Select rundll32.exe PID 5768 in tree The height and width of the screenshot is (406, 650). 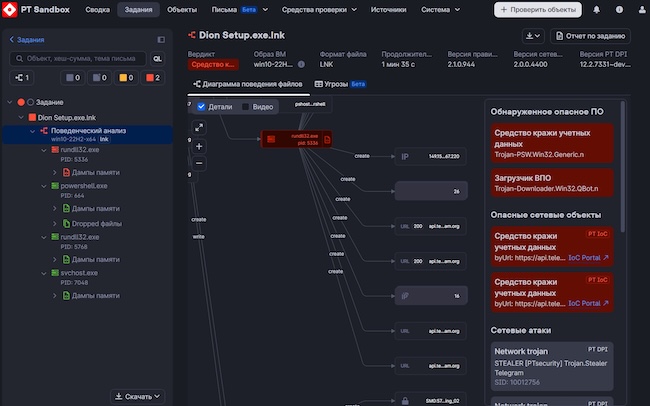click(80, 237)
